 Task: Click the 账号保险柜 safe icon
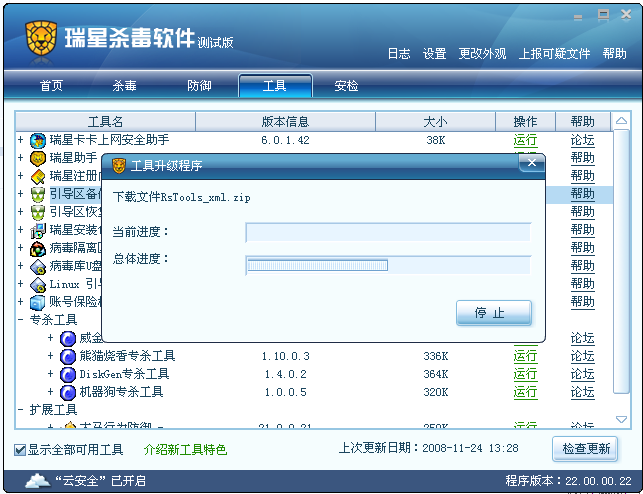(x=38, y=303)
